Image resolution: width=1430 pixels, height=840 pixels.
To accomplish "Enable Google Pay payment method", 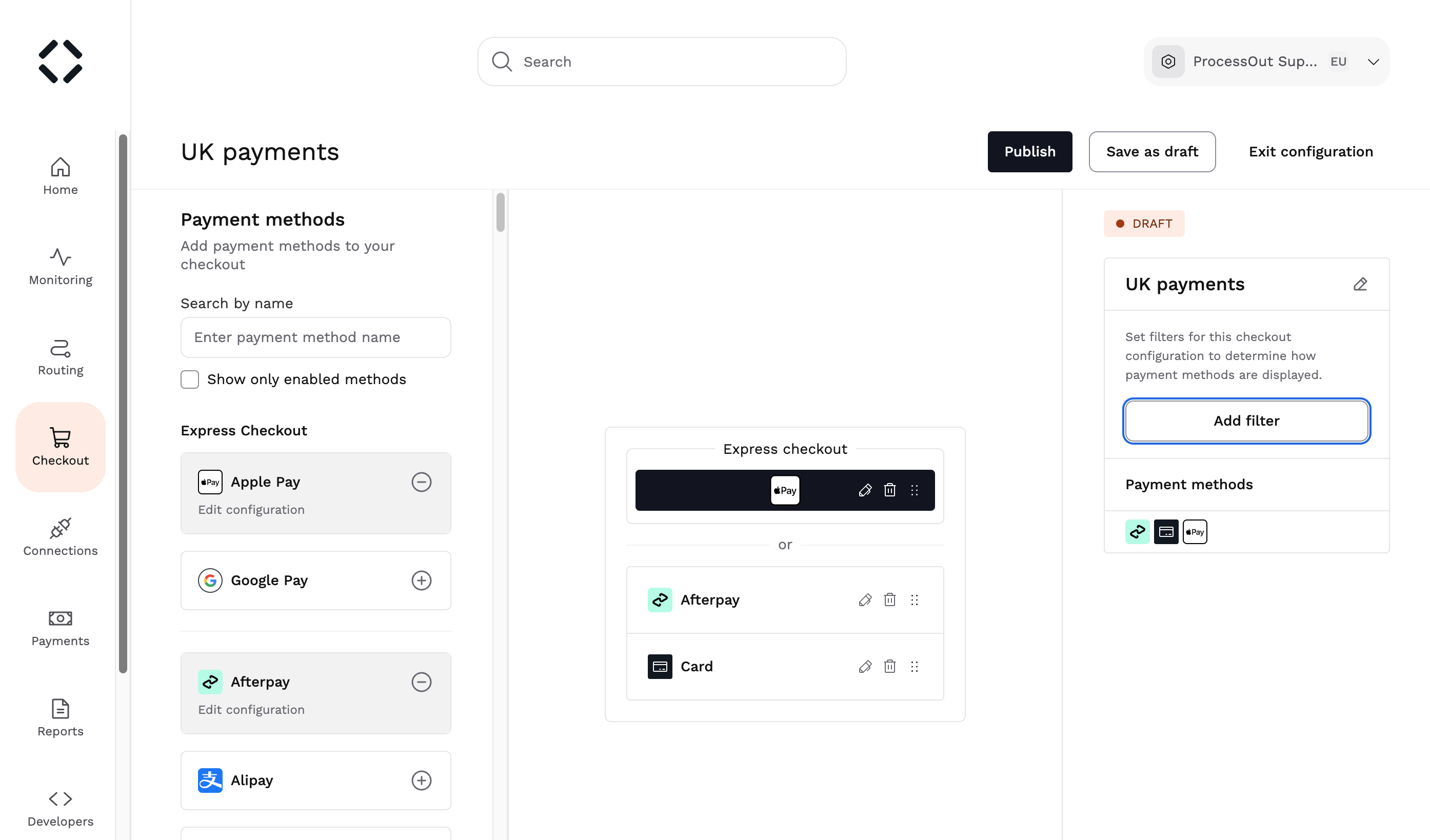I will point(421,580).
